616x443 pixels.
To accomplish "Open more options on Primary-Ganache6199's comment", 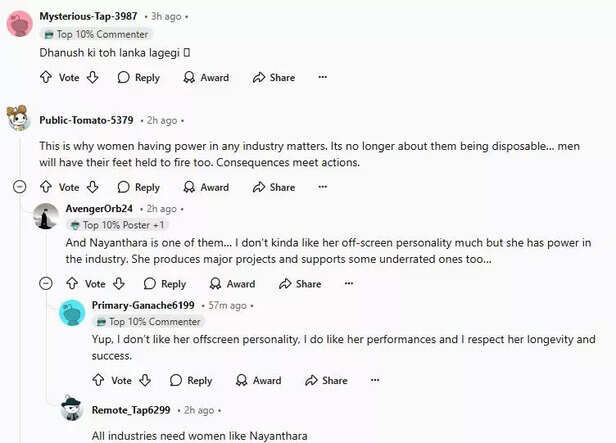I will click(375, 380).
